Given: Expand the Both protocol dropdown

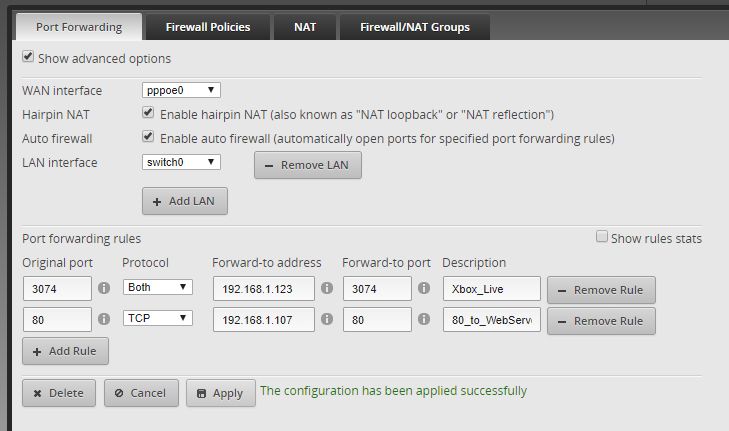Looking at the screenshot, I should (157, 288).
